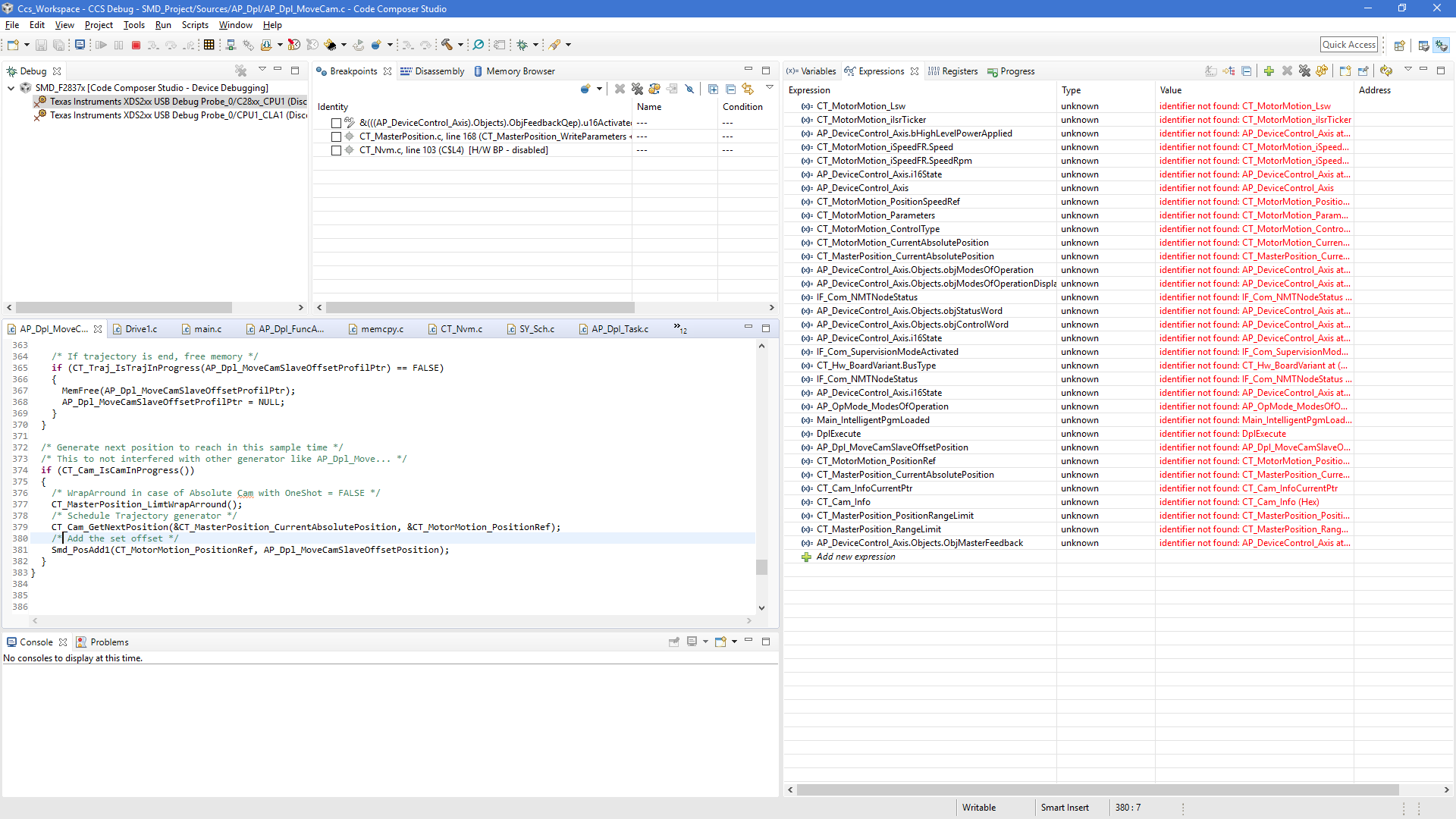Image resolution: width=1456 pixels, height=819 pixels.
Task: Toggle the ObjFeedbackQep watchpoint checkbox
Action: [x=336, y=124]
